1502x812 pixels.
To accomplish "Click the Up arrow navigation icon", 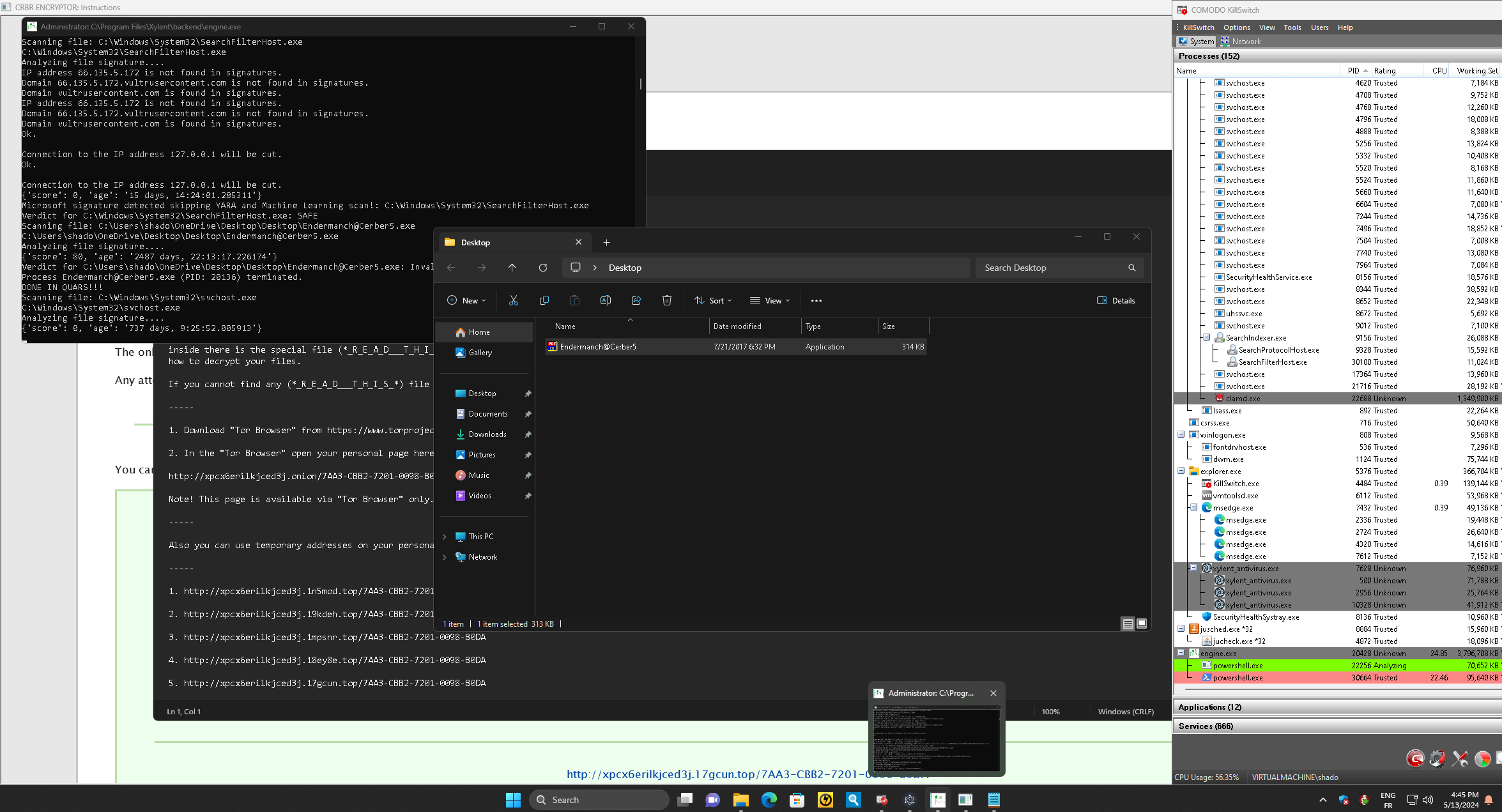I will pos(512,268).
